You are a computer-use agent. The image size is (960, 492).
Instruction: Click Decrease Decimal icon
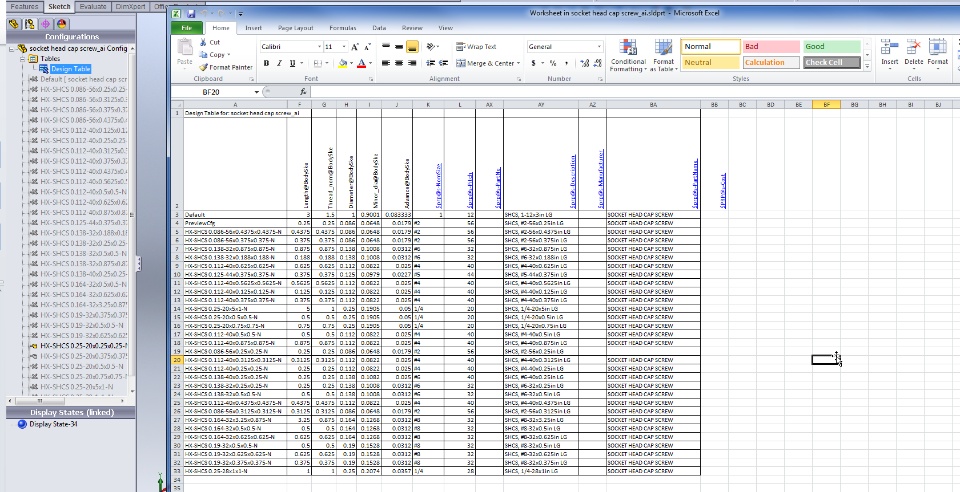(x=597, y=63)
